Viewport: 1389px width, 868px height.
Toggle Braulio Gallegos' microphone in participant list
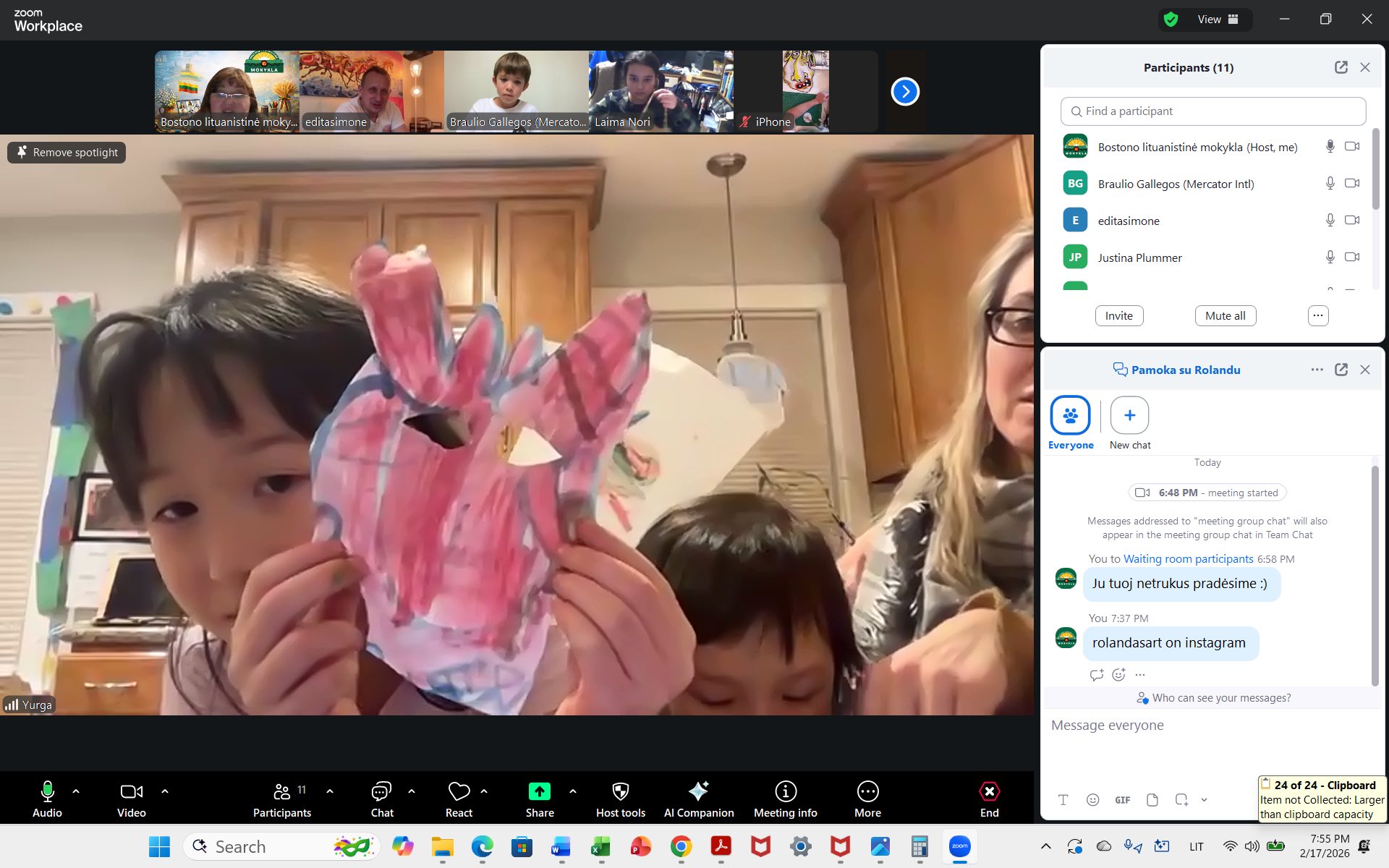pyautogui.click(x=1330, y=184)
